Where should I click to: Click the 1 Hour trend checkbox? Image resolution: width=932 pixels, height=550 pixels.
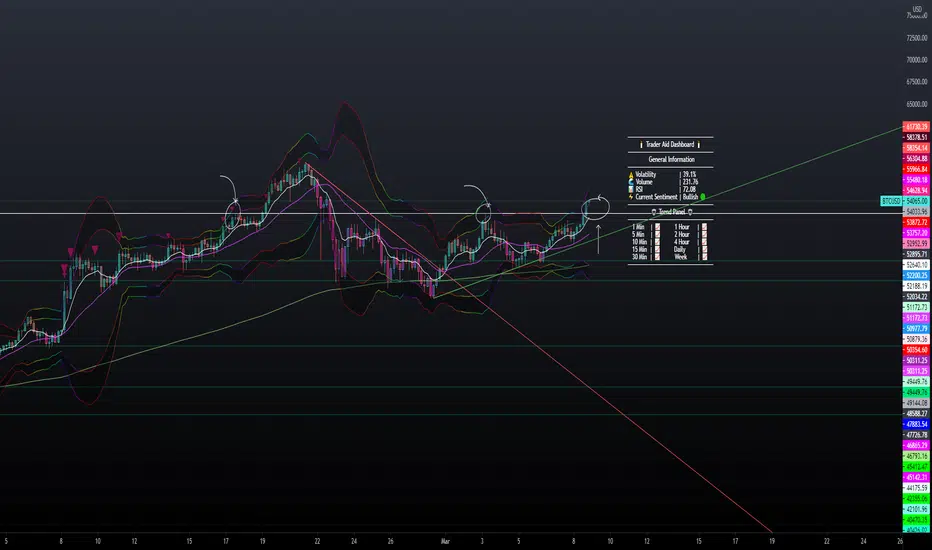704,227
